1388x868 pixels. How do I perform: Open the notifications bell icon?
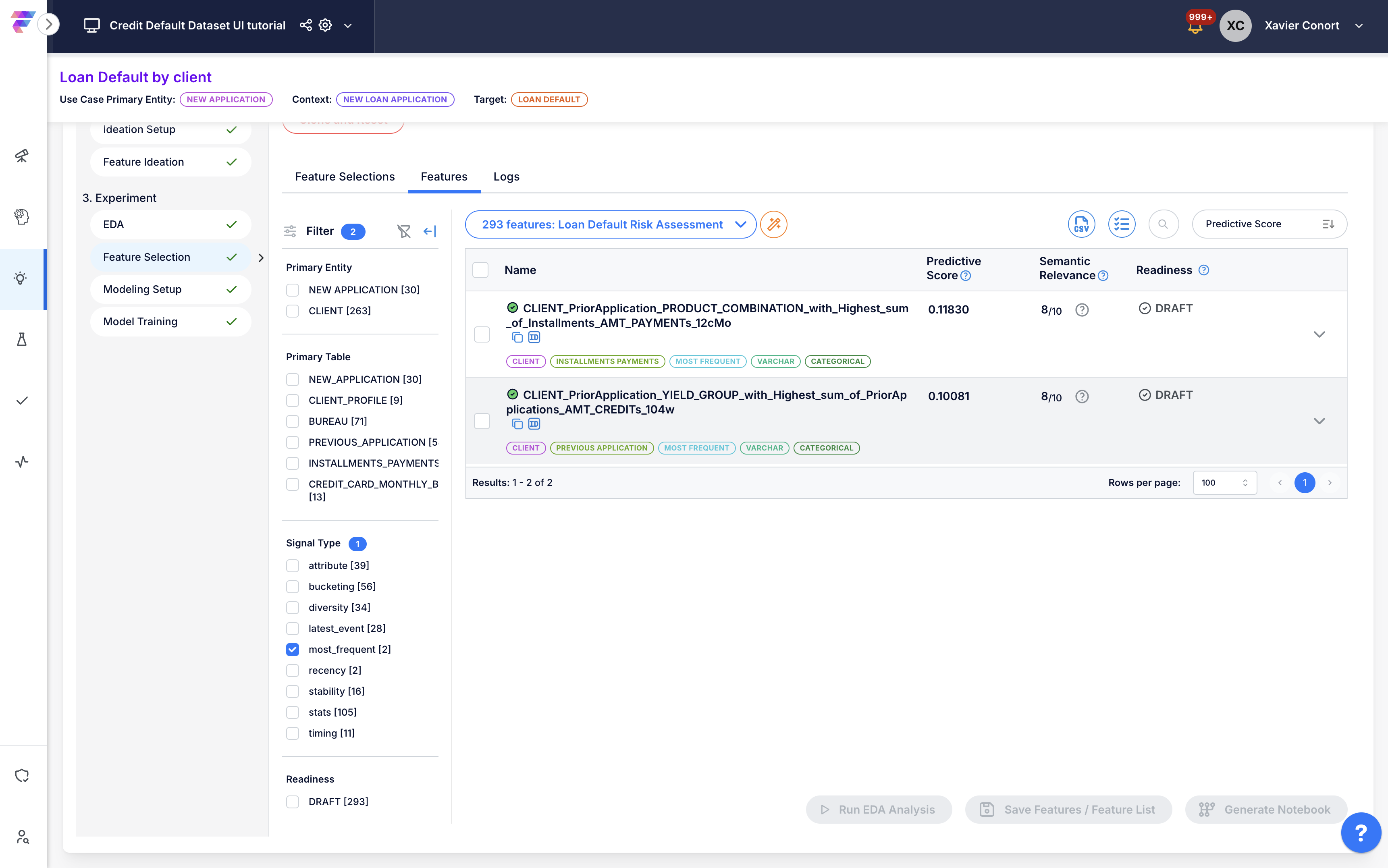(x=1195, y=27)
